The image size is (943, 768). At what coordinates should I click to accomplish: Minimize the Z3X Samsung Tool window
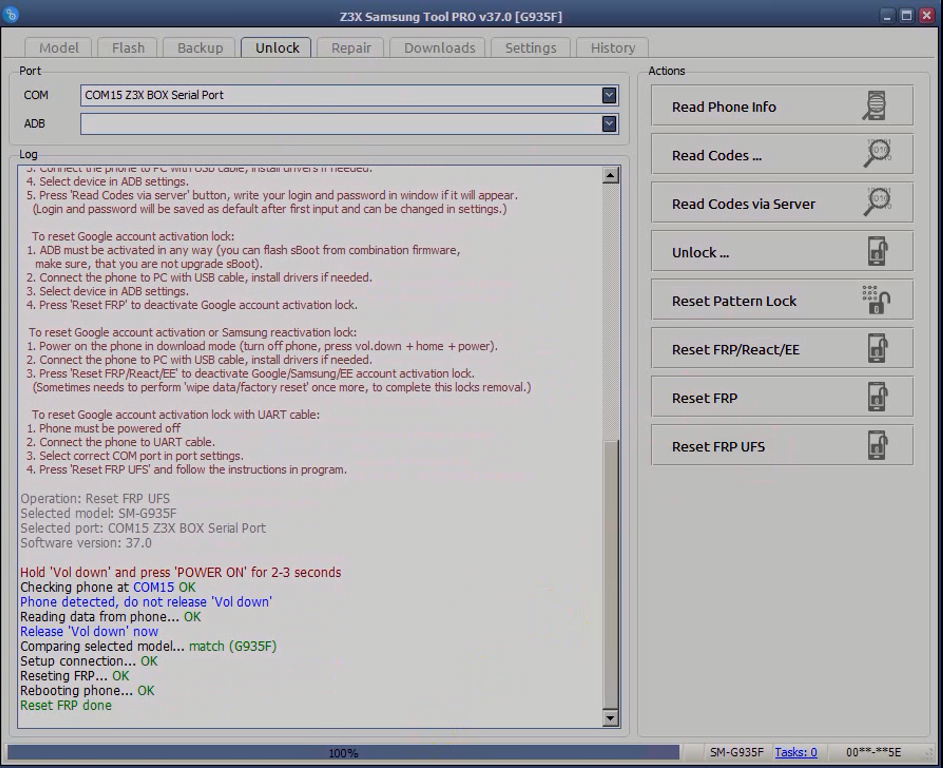[886, 16]
